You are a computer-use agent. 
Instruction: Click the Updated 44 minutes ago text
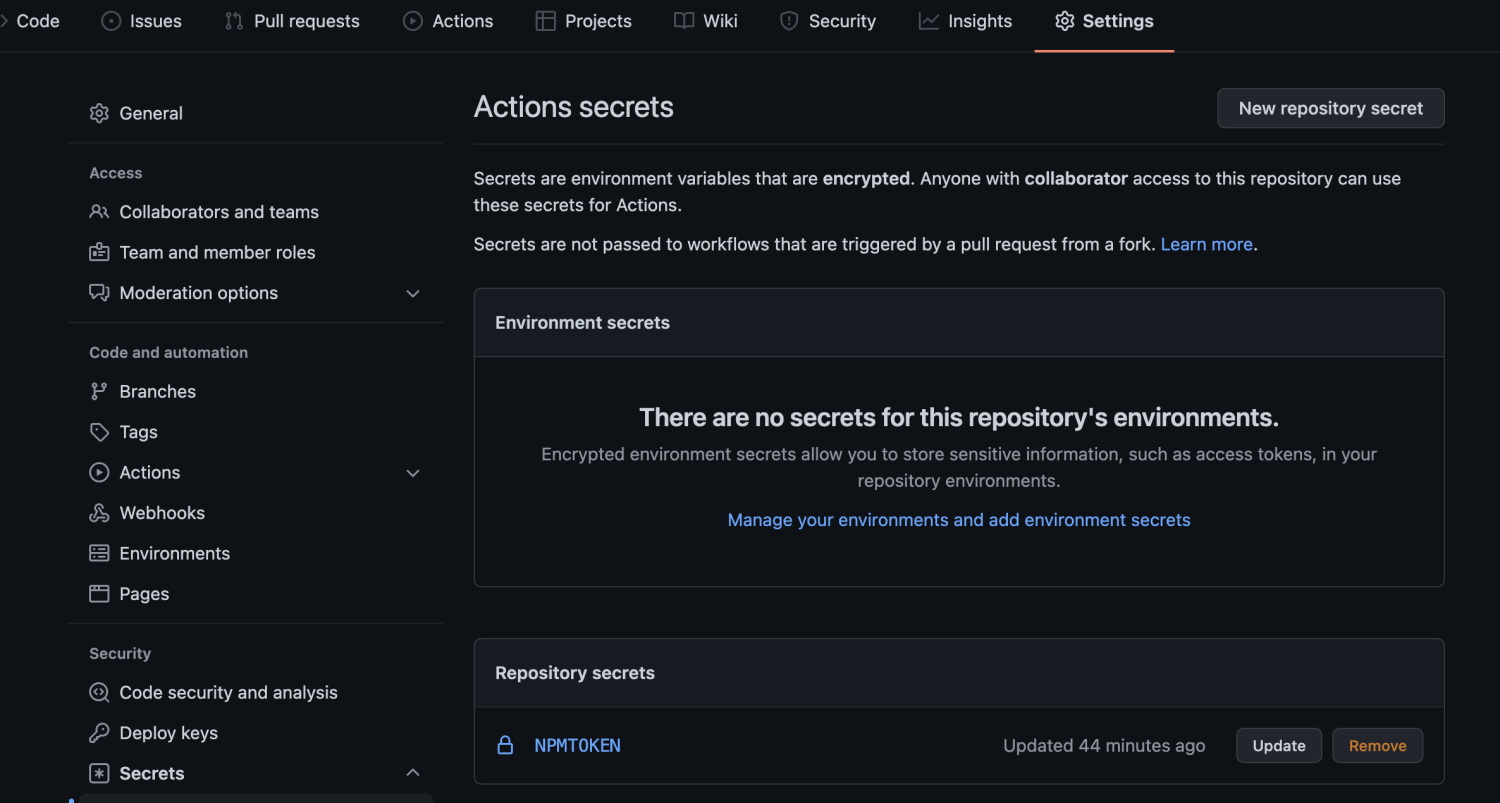pyautogui.click(x=1104, y=745)
